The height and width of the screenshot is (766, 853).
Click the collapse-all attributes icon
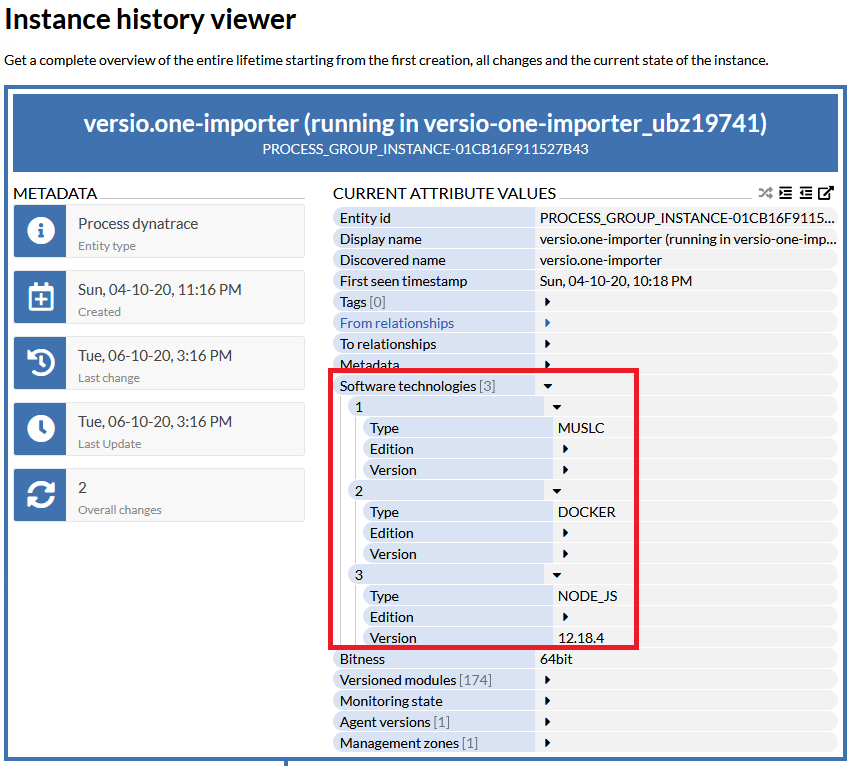click(805, 193)
